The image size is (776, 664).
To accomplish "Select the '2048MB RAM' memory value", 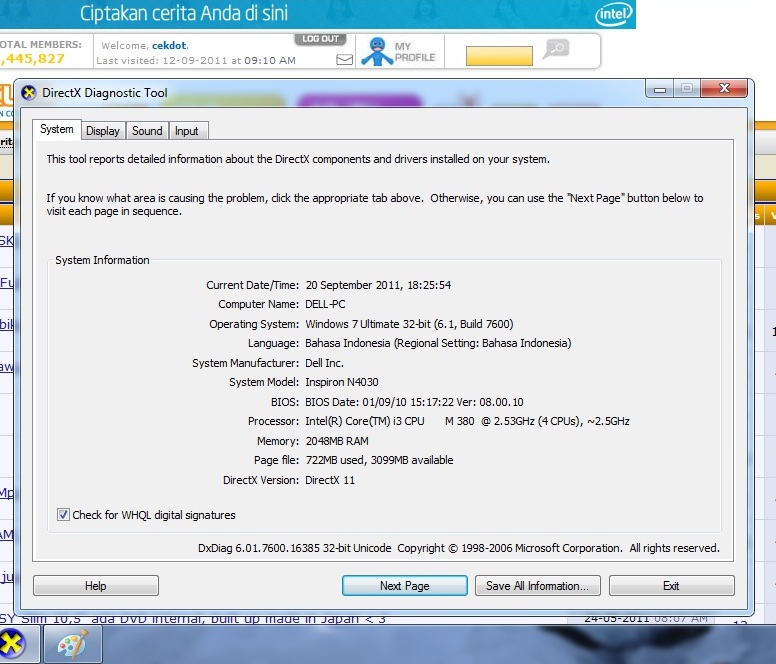I will tap(337, 441).
